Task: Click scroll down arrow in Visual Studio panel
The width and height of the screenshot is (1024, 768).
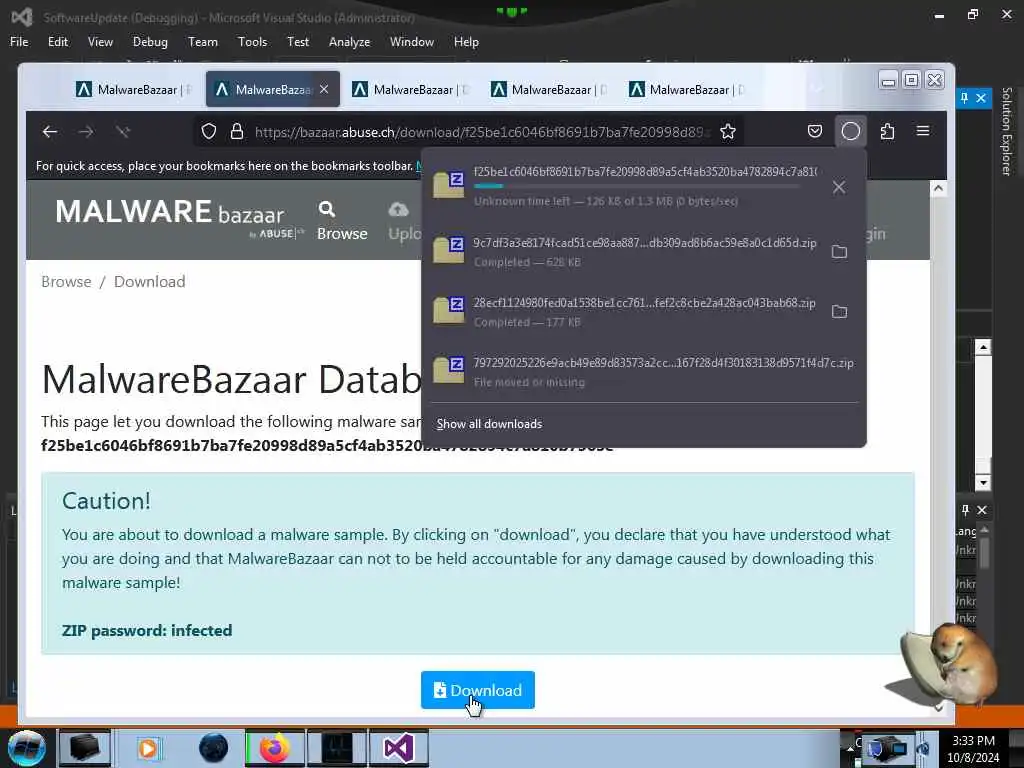Action: click(983, 483)
